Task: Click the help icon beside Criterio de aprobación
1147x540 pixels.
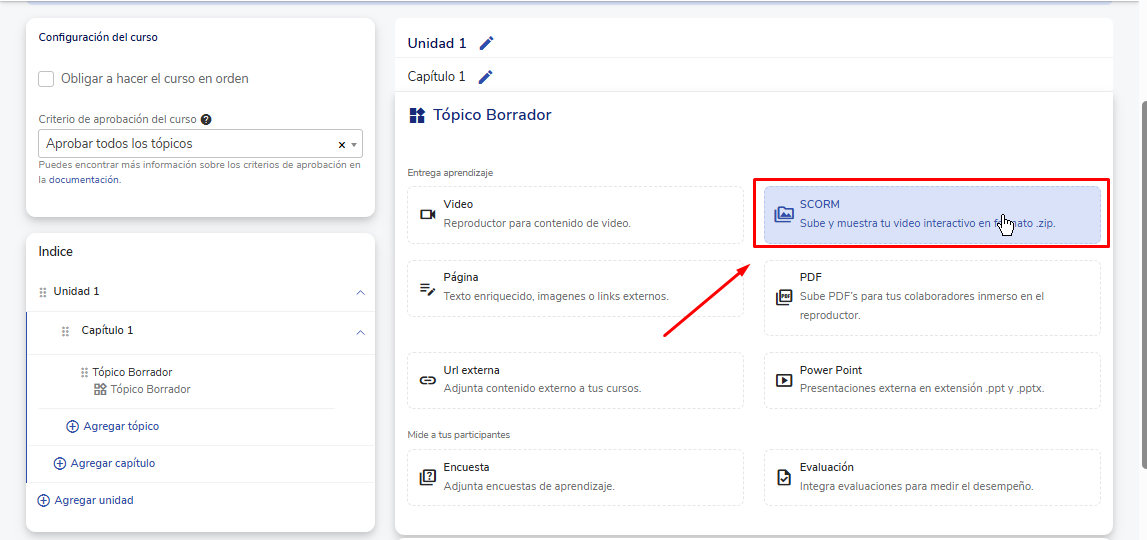Action: tap(206, 119)
